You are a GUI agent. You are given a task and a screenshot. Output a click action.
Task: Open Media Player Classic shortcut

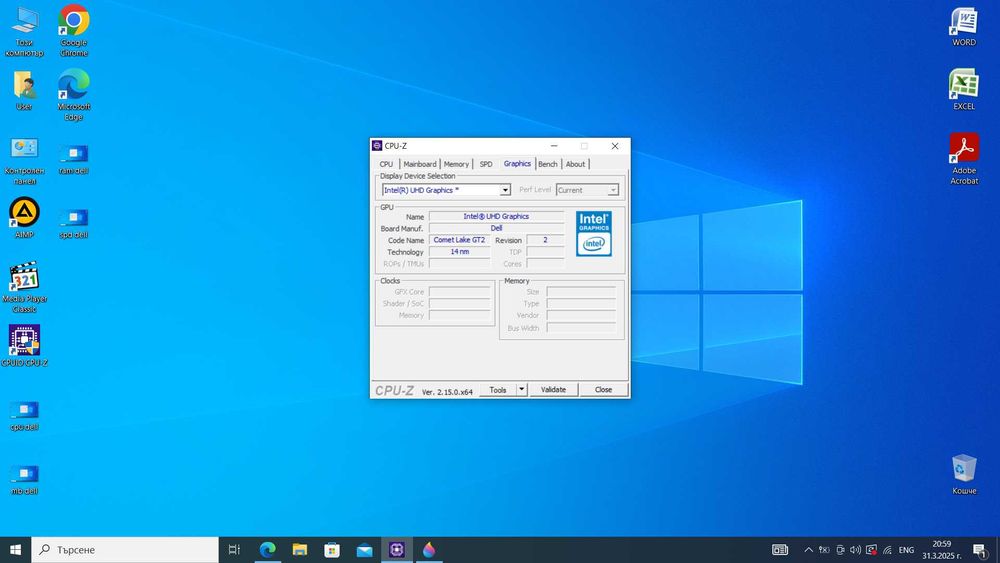point(24,287)
